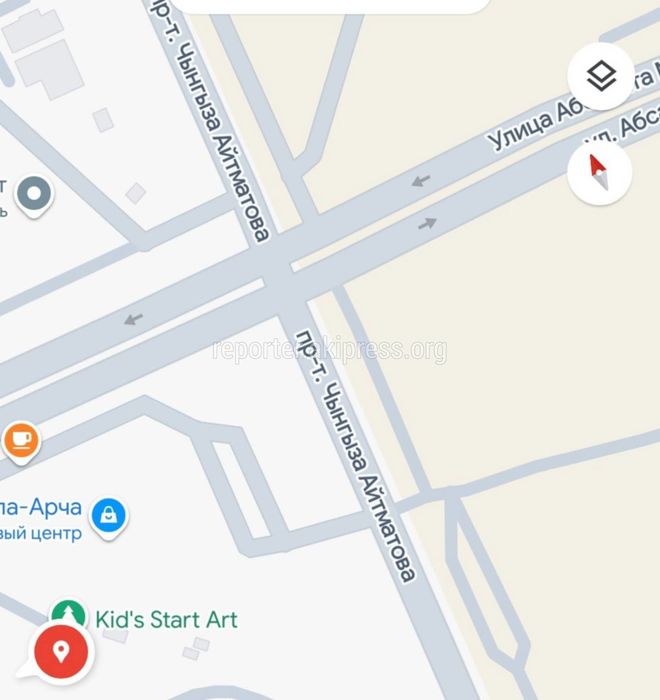
Task: Select the green tree park marker
Action: [x=68, y=612]
